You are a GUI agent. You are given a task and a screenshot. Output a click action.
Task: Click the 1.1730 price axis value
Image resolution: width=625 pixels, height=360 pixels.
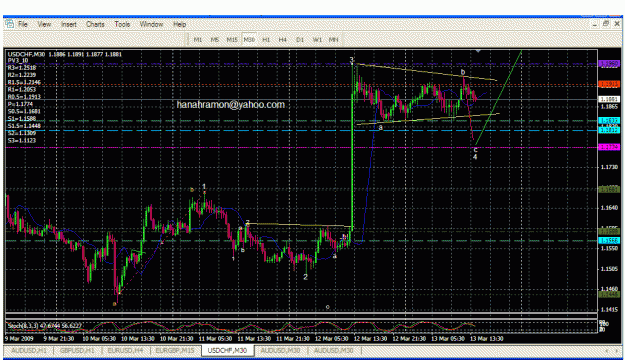609,167
